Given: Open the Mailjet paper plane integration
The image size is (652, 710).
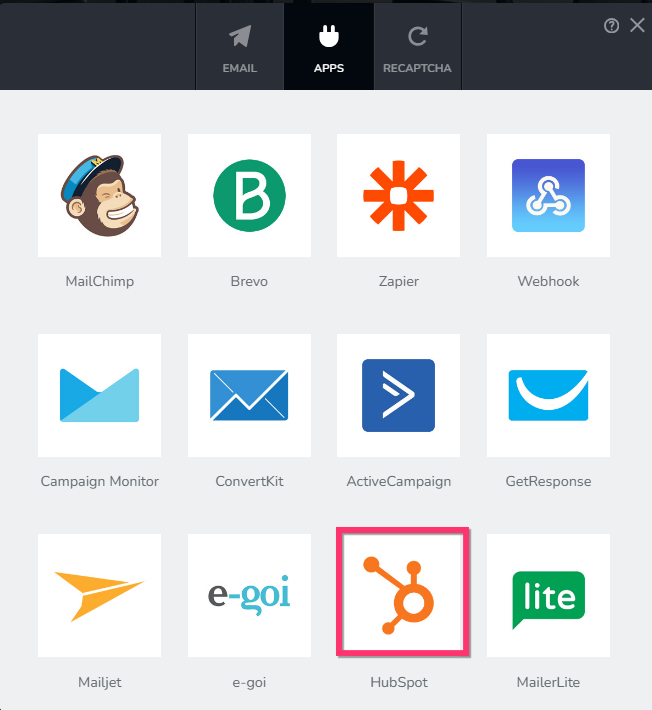Looking at the screenshot, I should [100, 595].
